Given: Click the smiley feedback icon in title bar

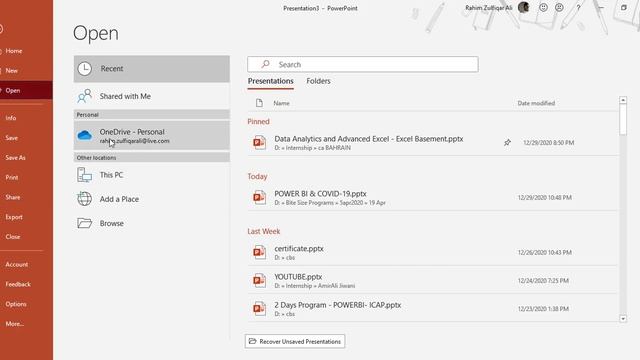Looking at the screenshot, I should [543, 7].
